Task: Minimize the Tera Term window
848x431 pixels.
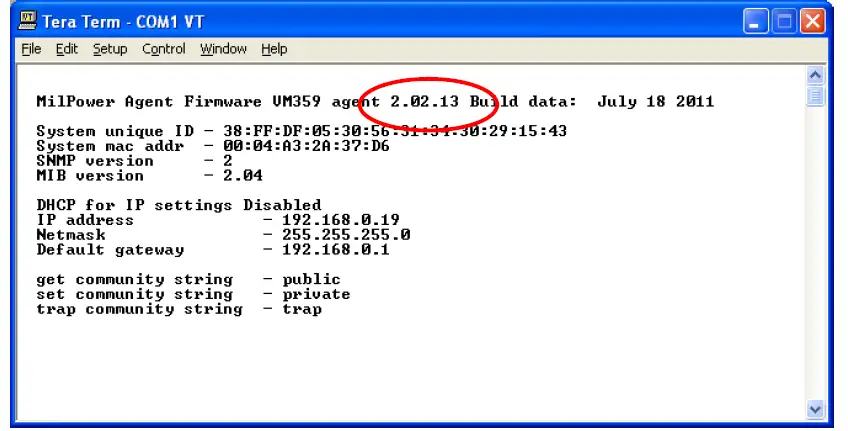Action: [755, 22]
